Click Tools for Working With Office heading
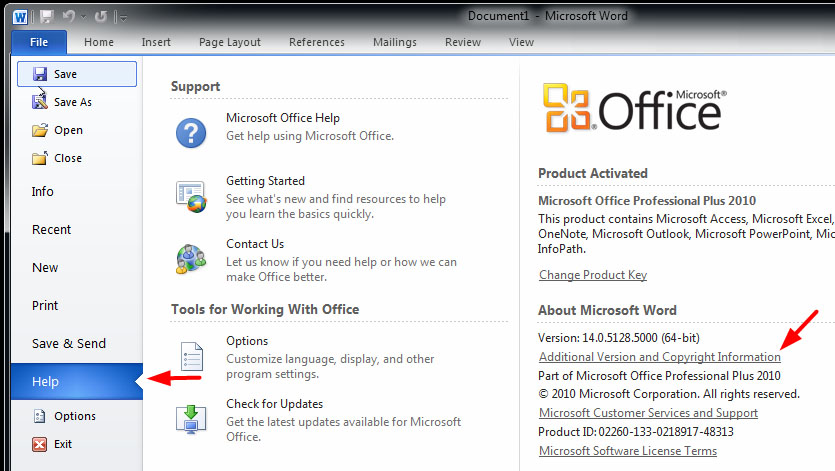This screenshot has width=835, height=471. (265, 310)
